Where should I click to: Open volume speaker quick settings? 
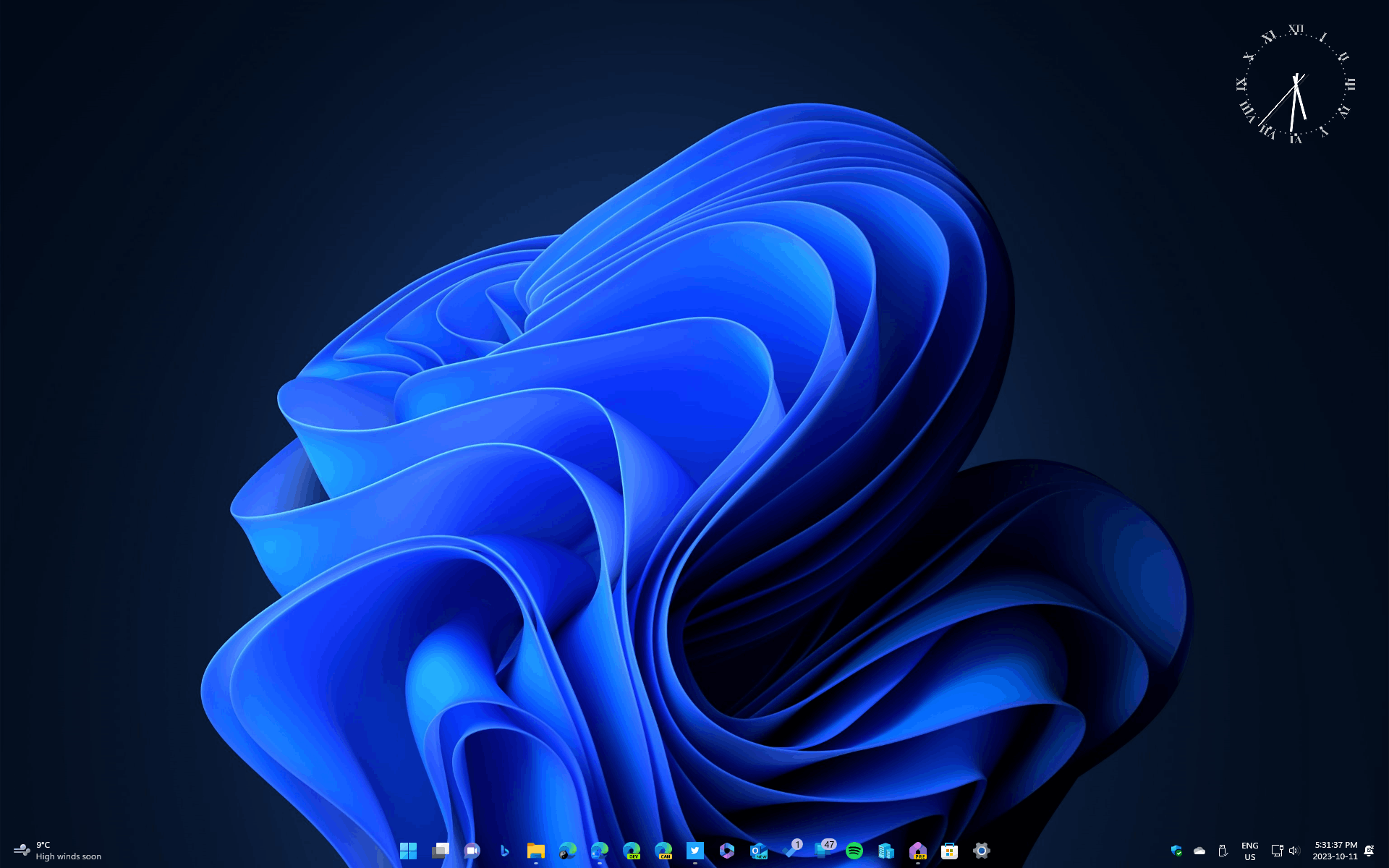click(x=1294, y=851)
